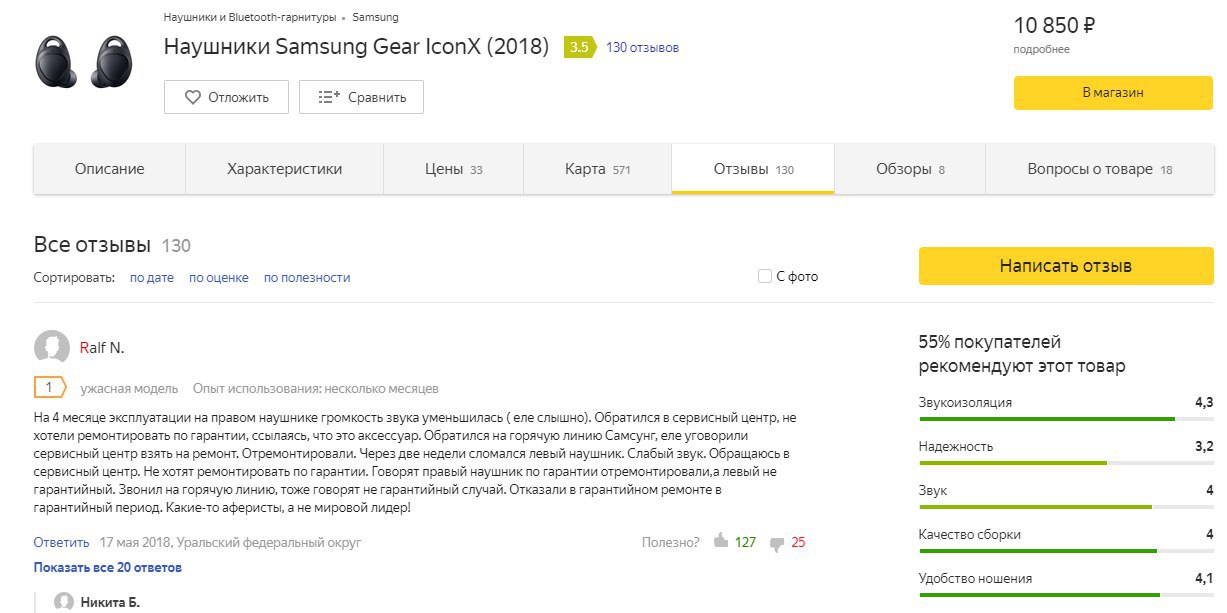Open the Ralf N. reviewer profile name
Screen dimensions: 1227x613
click(x=102, y=348)
